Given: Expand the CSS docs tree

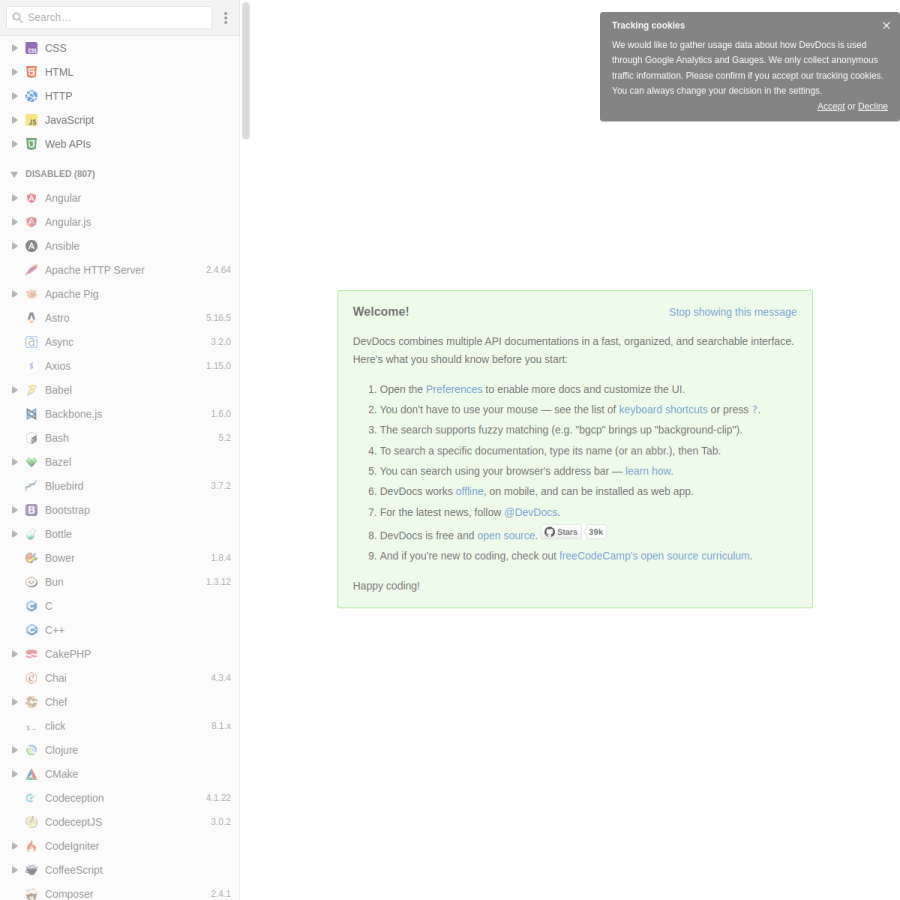Looking at the screenshot, I should coord(15,48).
